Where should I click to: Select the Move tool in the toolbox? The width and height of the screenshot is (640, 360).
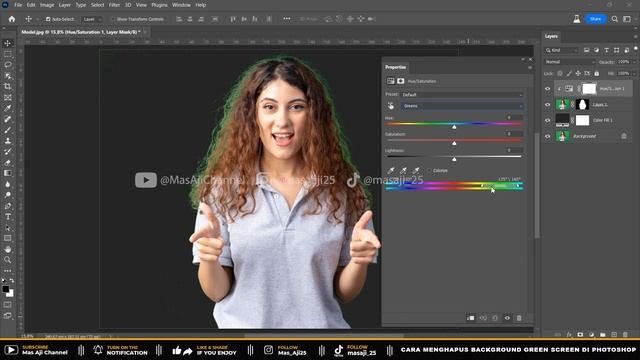[7, 43]
